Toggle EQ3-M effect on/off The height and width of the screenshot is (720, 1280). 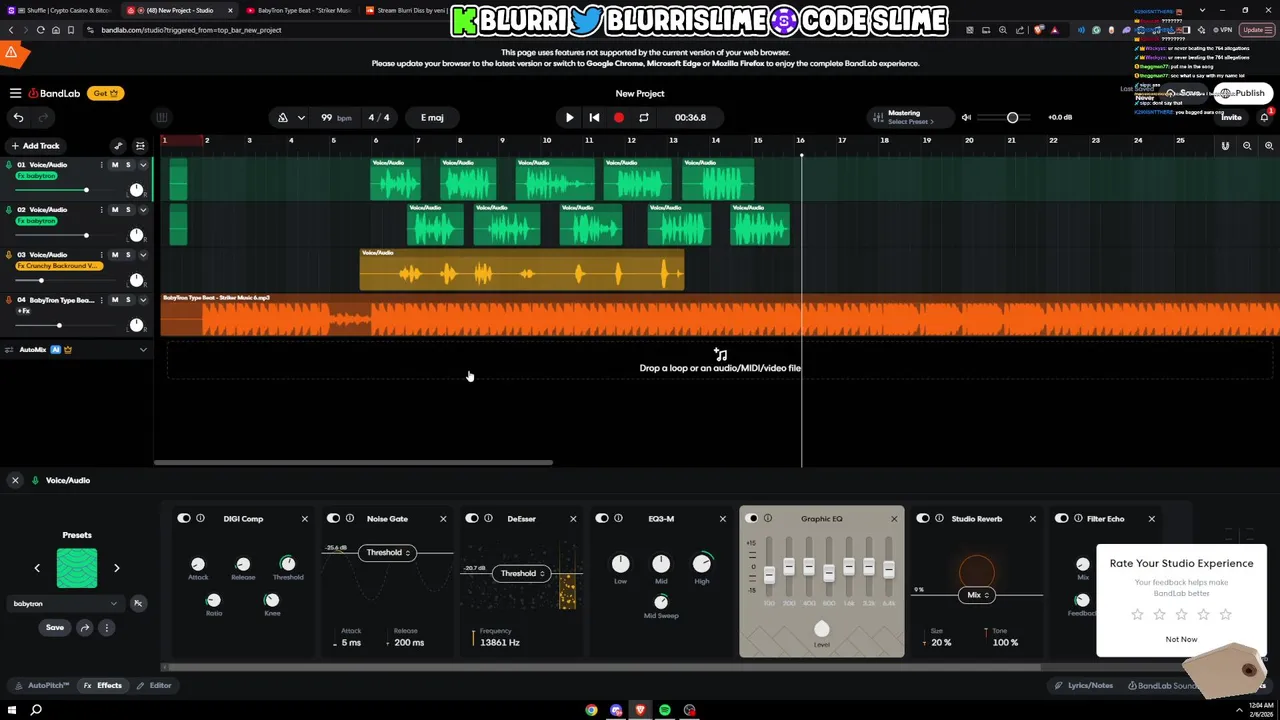601,518
